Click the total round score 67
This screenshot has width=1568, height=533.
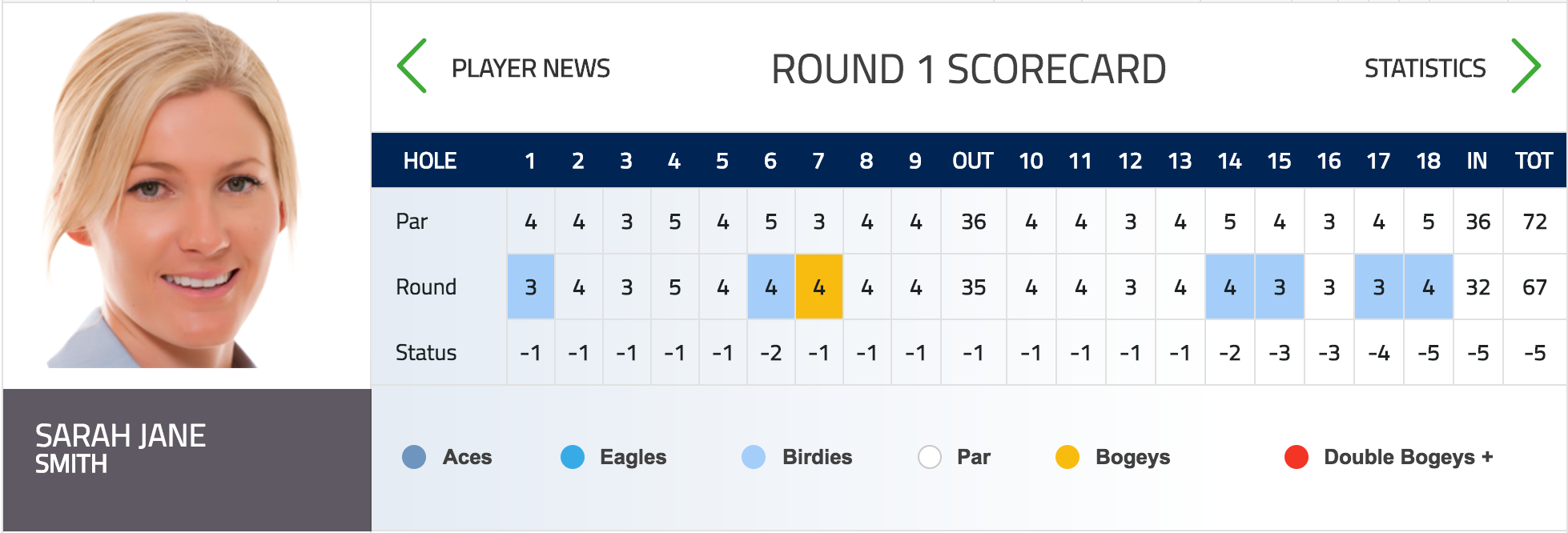tap(1535, 287)
